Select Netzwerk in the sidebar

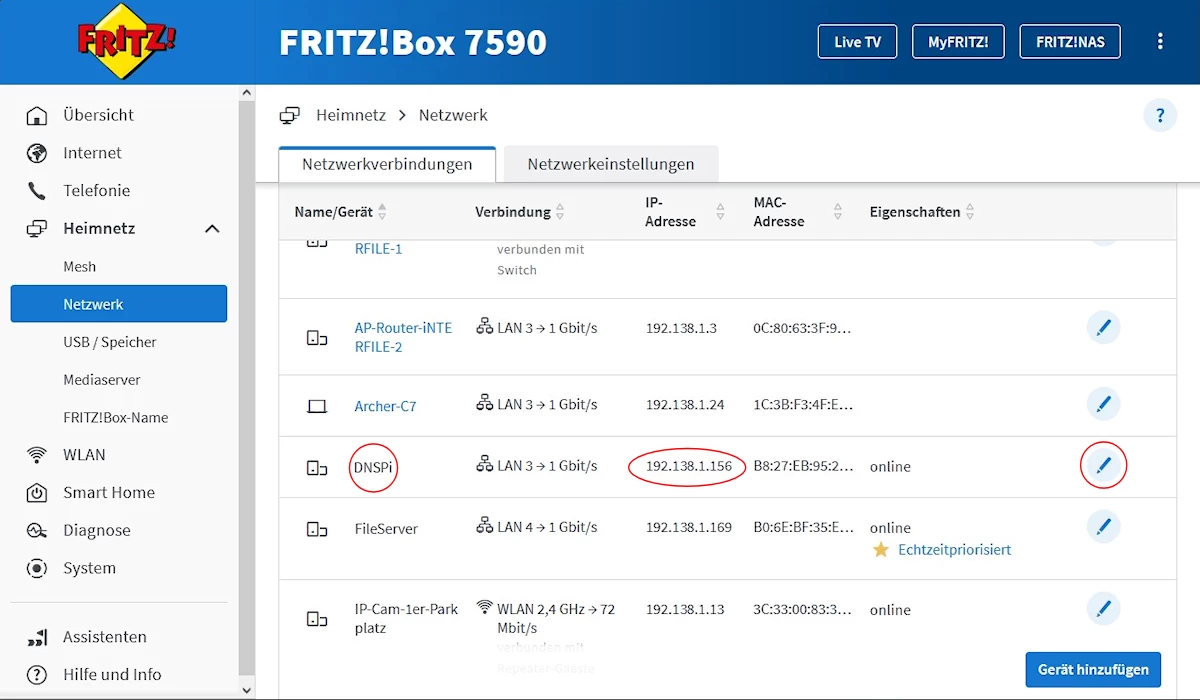(119, 304)
